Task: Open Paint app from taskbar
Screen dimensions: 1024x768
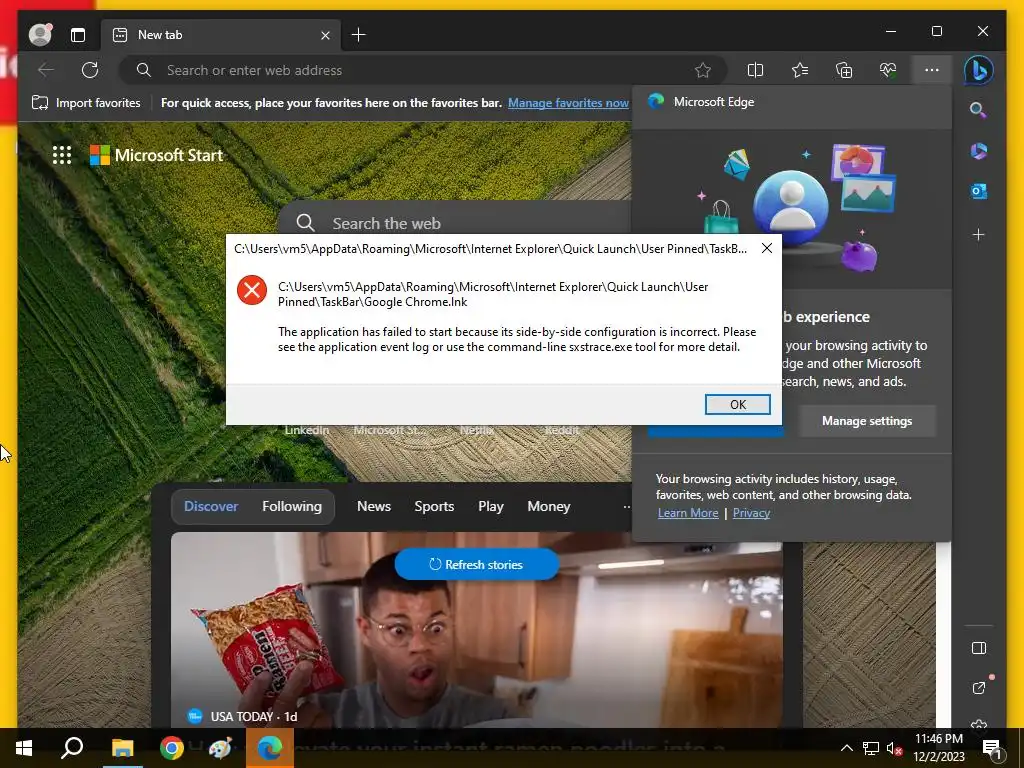Action: click(221, 748)
